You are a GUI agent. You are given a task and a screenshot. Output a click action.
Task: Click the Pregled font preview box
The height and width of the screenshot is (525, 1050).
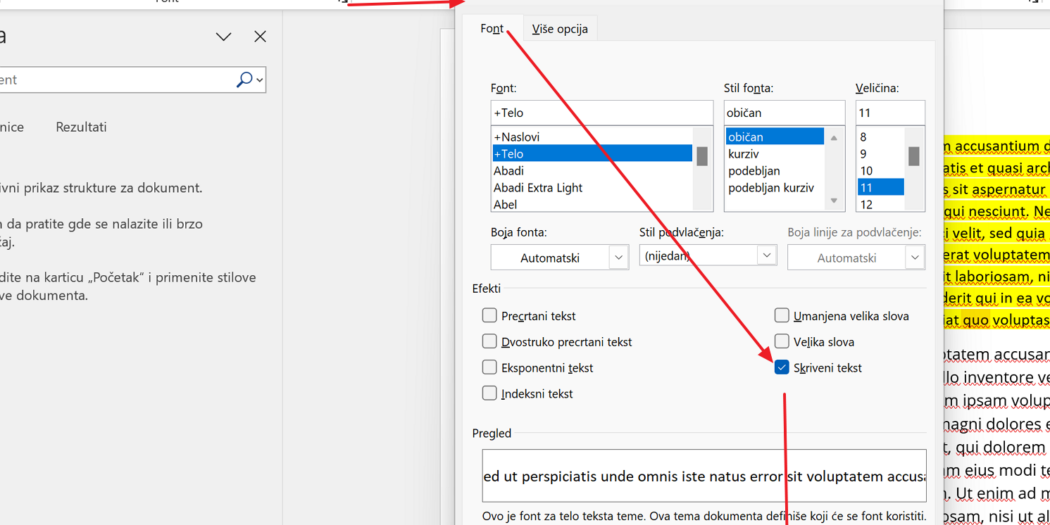704,475
